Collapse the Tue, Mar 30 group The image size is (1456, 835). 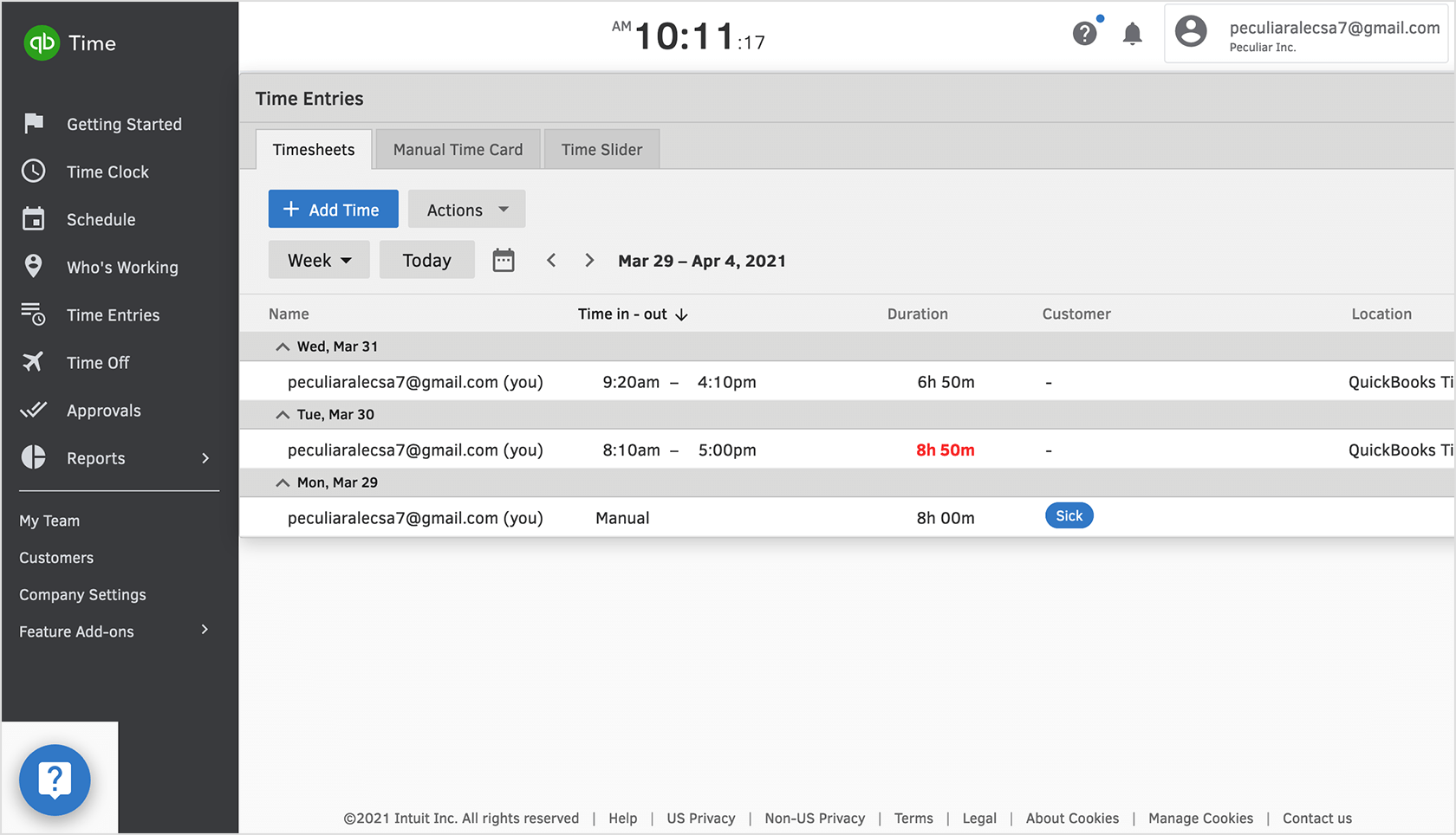click(x=283, y=414)
